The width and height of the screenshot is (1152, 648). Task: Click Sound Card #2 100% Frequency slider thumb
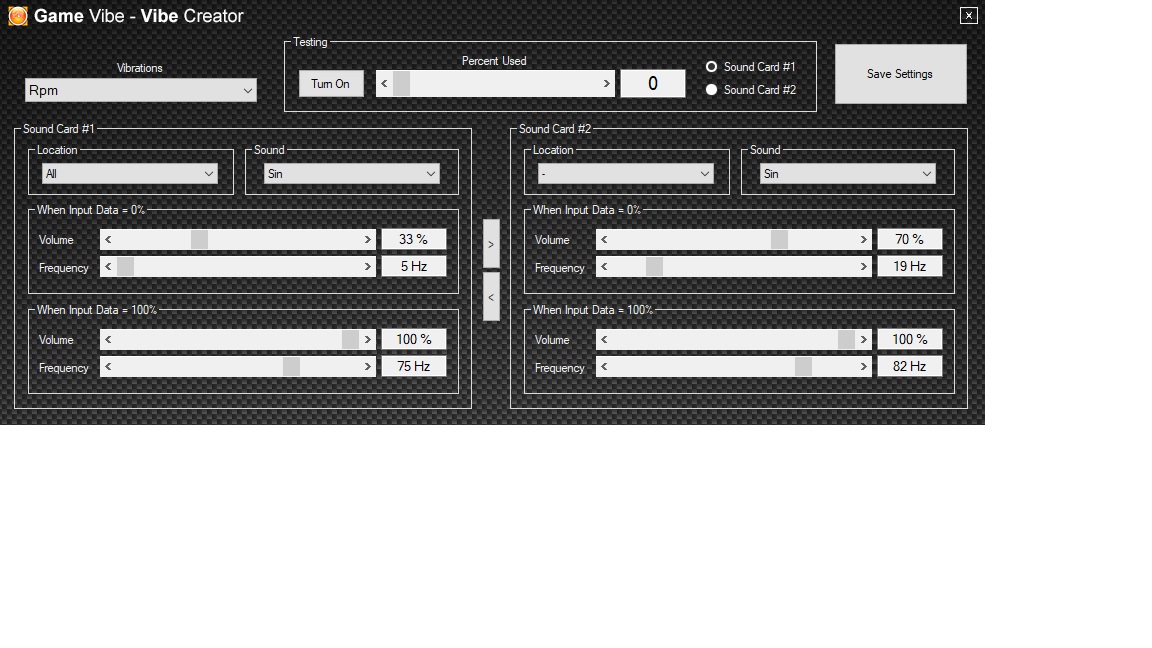coord(804,367)
